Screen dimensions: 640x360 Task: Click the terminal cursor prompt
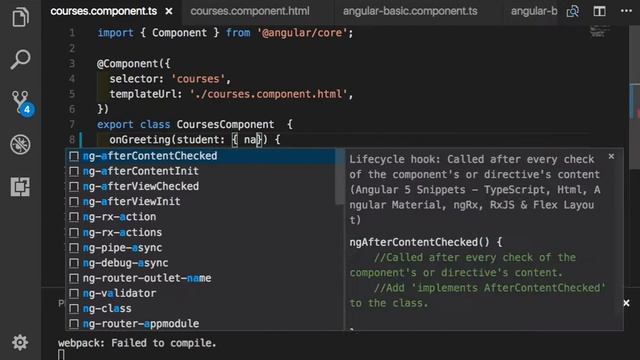click(x=61, y=355)
